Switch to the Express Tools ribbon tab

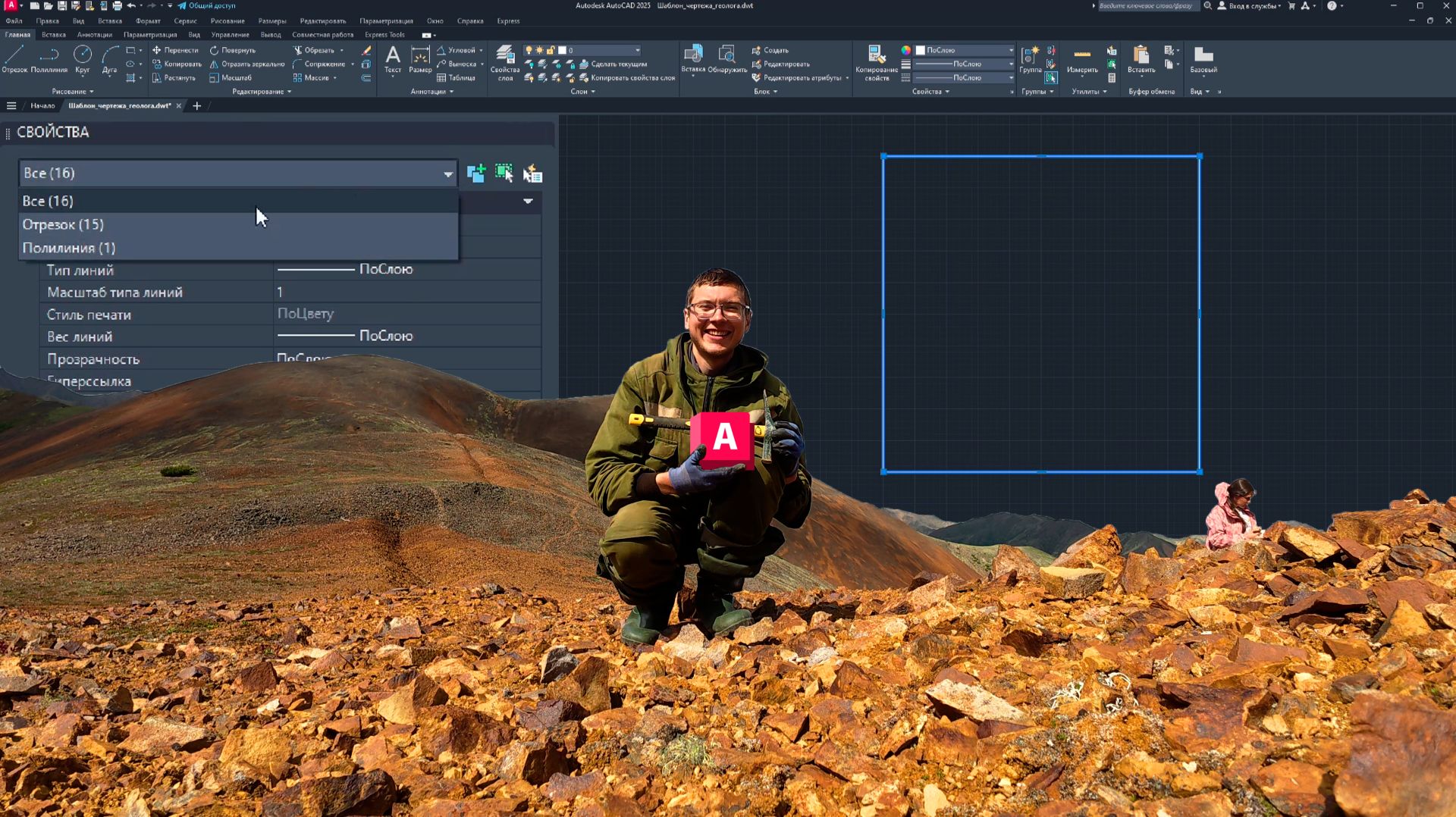tap(384, 35)
